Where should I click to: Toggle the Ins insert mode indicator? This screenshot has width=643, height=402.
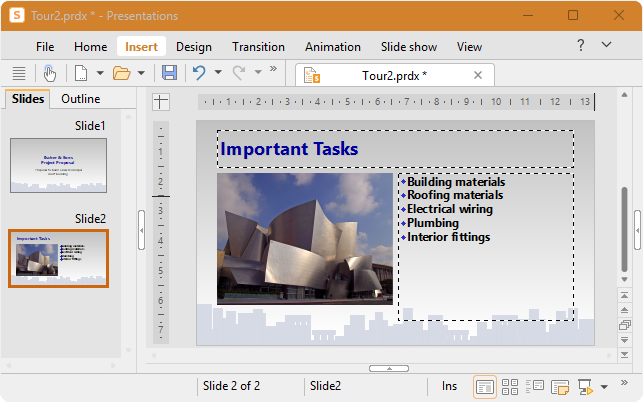pyautogui.click(x=449, y=386)
